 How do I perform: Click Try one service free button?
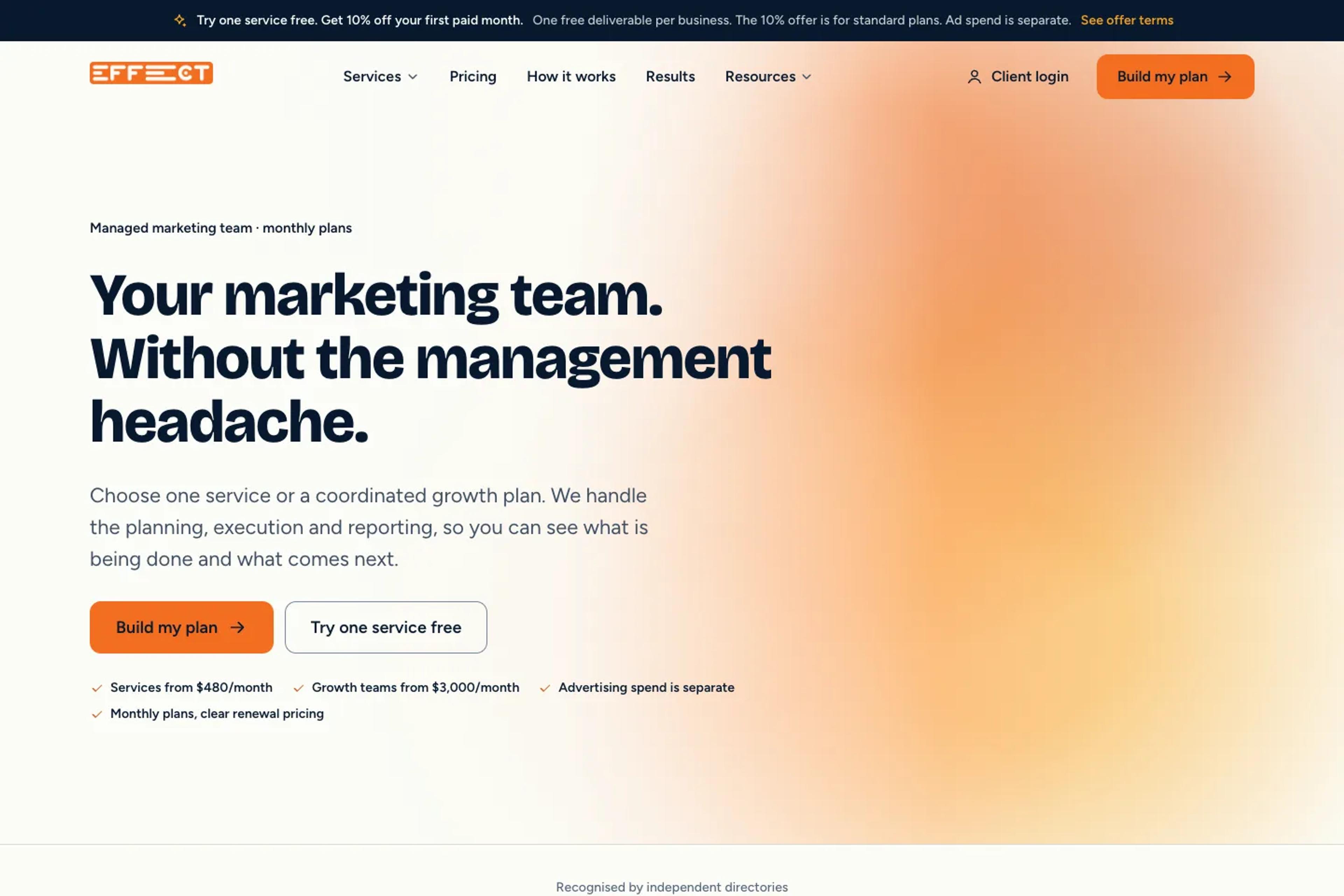click(x=386, y=628)
